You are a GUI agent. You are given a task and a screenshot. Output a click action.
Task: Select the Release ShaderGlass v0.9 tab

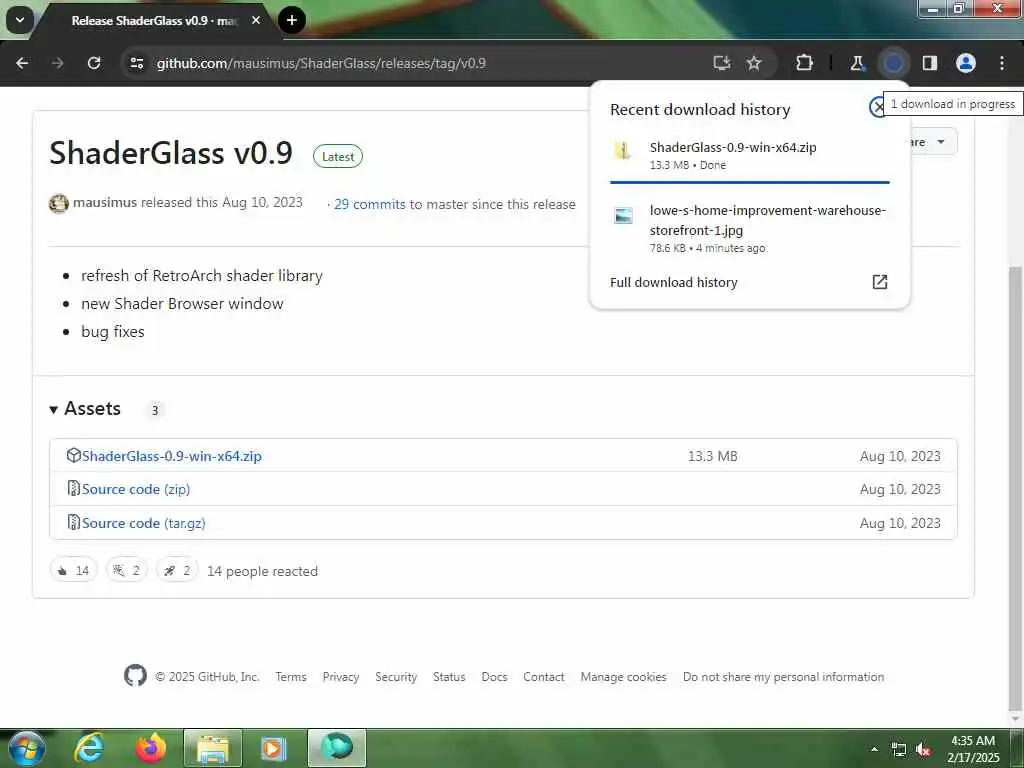[155, 21]
